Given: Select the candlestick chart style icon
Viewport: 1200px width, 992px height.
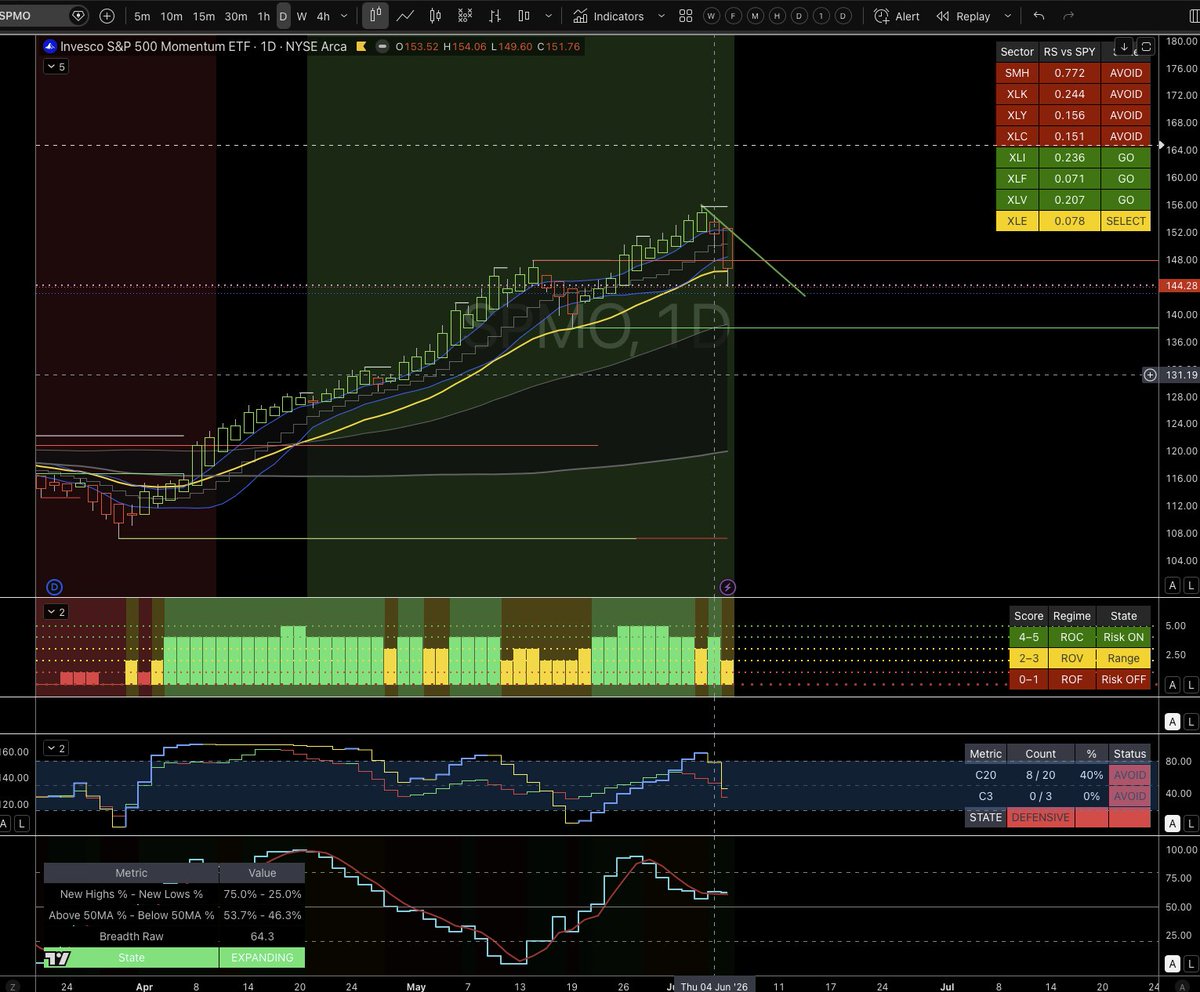Looking at the screenshot, I should 375,16.
